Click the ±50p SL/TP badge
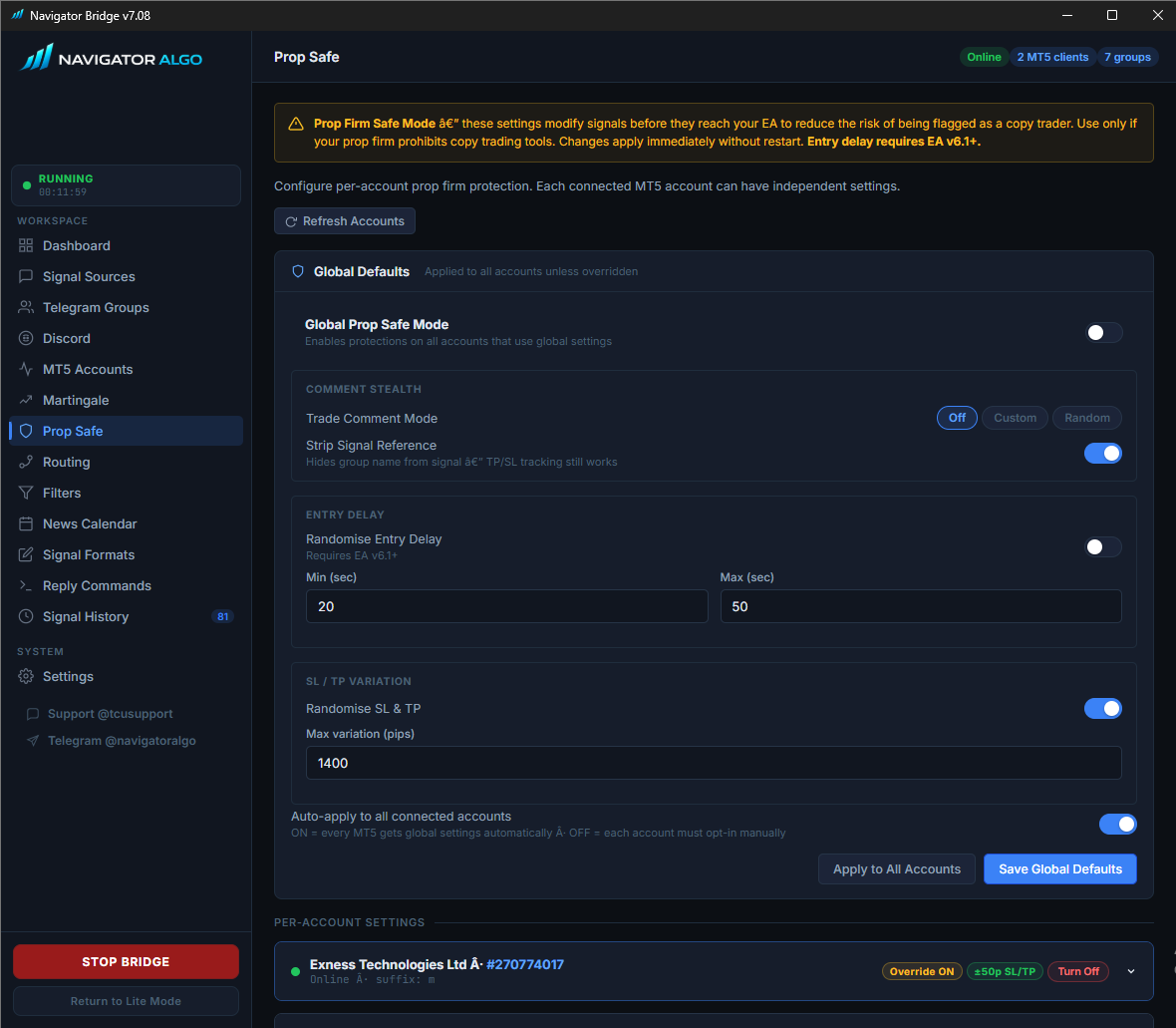 [x=1005, y=972]
